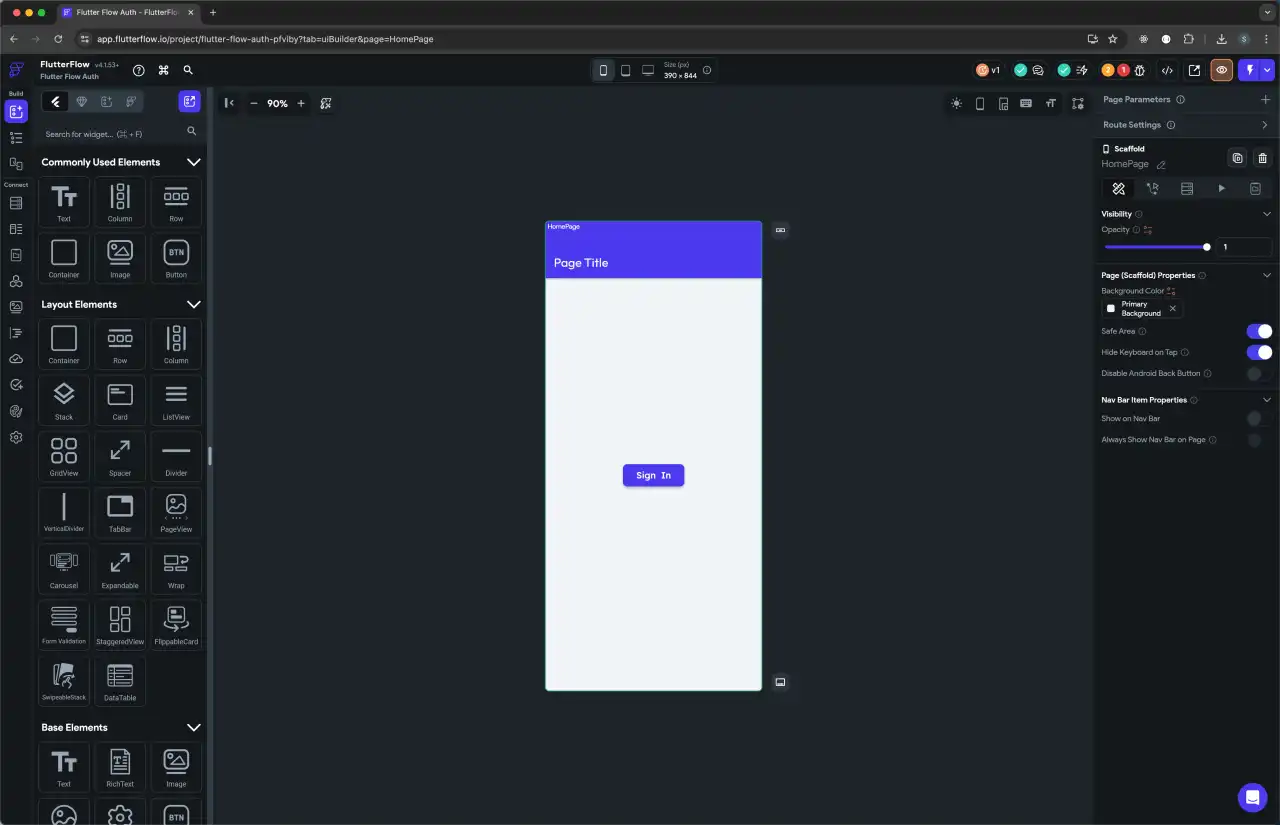Remove the Primary Background color swatch
The height and width of the screenshot is (825, 1280).
pos(1172,308)
